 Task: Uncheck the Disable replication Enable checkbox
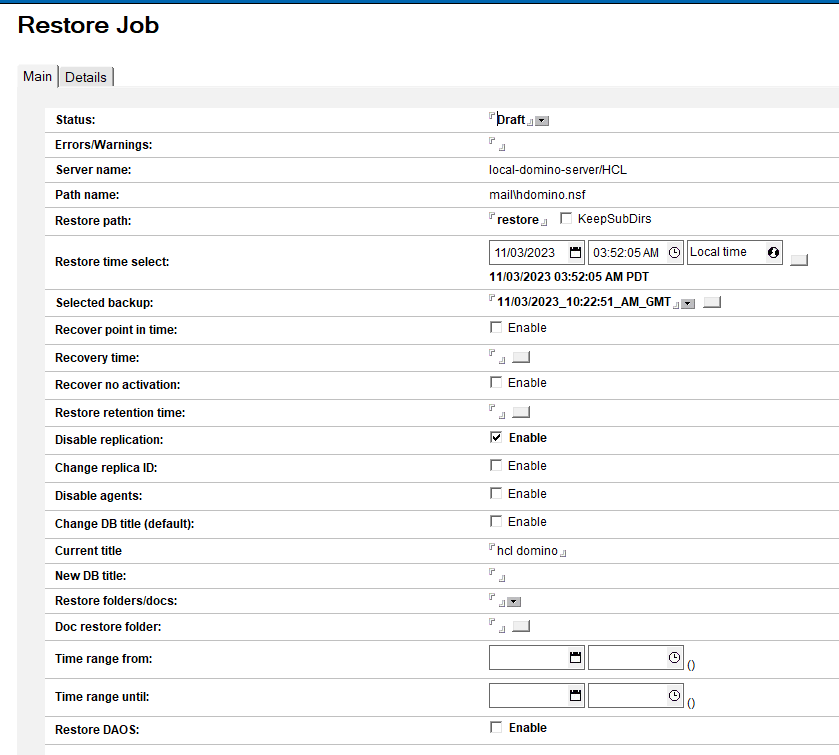(496, 437)
